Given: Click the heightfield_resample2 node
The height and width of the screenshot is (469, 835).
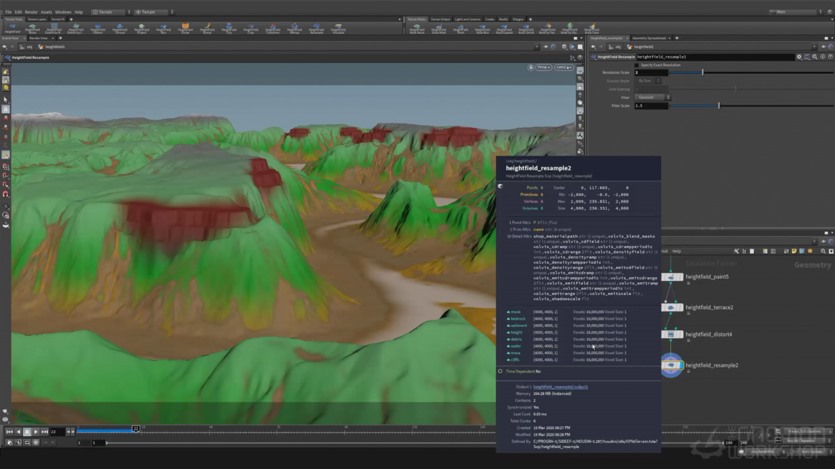Looking at the screenshot, I should (672, 365).
